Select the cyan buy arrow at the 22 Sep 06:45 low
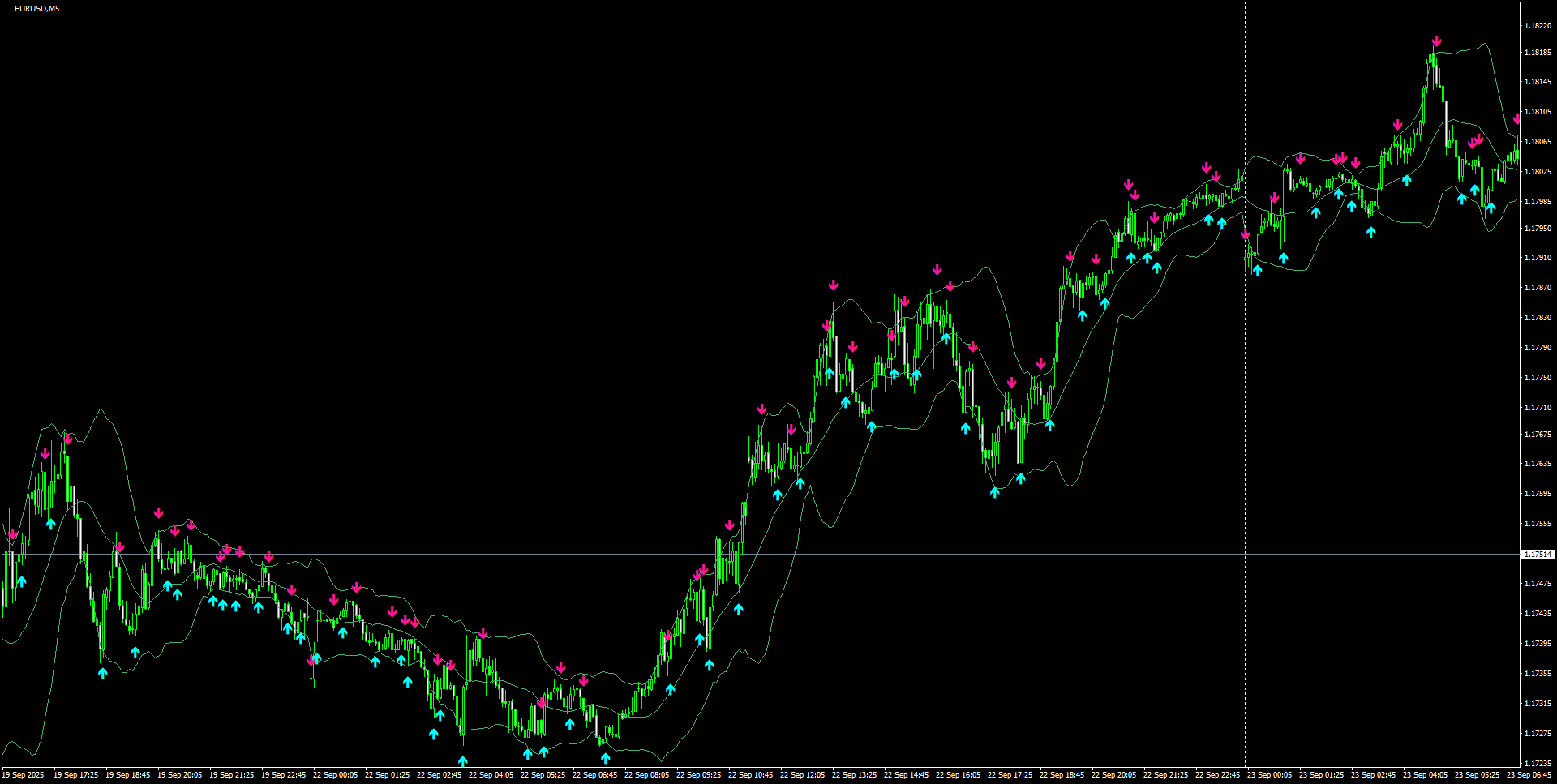The height and width of the screenshot is (784, 1557). [605, 757]
